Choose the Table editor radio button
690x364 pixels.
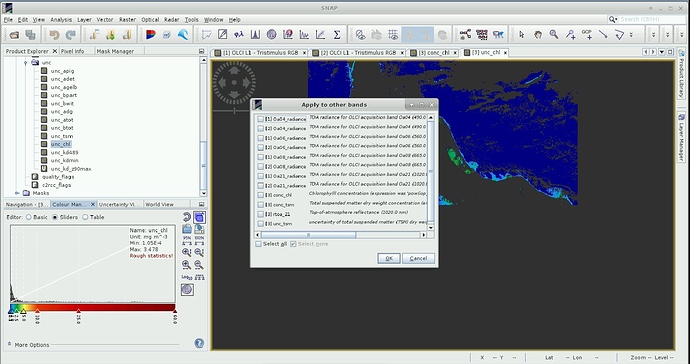click(85, 217)
